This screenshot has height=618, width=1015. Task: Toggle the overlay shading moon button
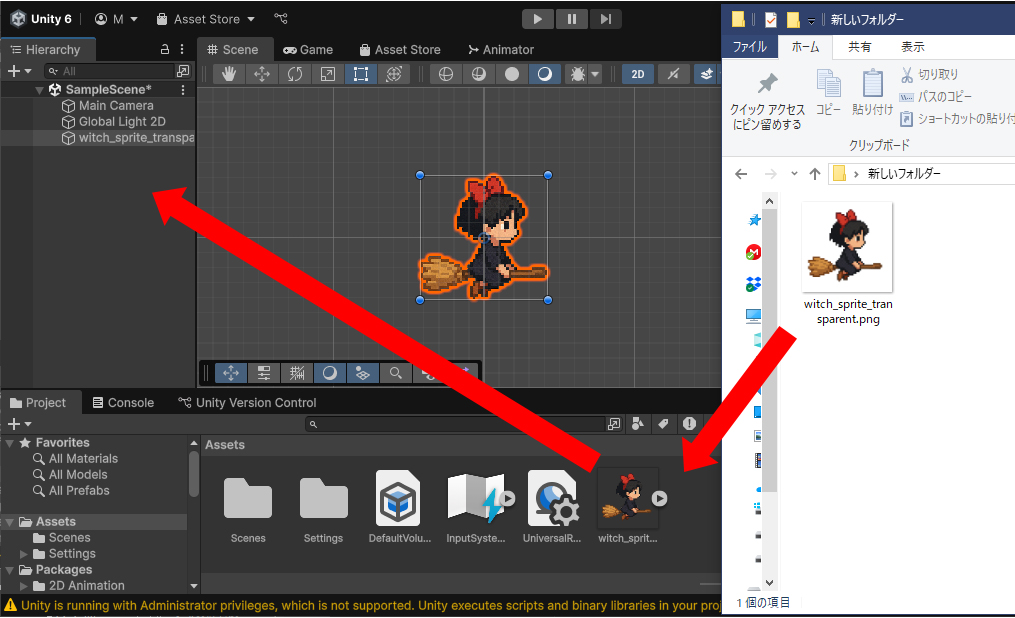click(x=329, y=373)
